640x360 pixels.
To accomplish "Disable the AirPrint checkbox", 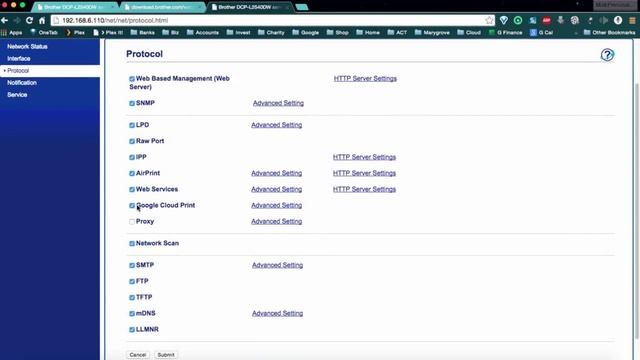I will click(x=132, y=173).
